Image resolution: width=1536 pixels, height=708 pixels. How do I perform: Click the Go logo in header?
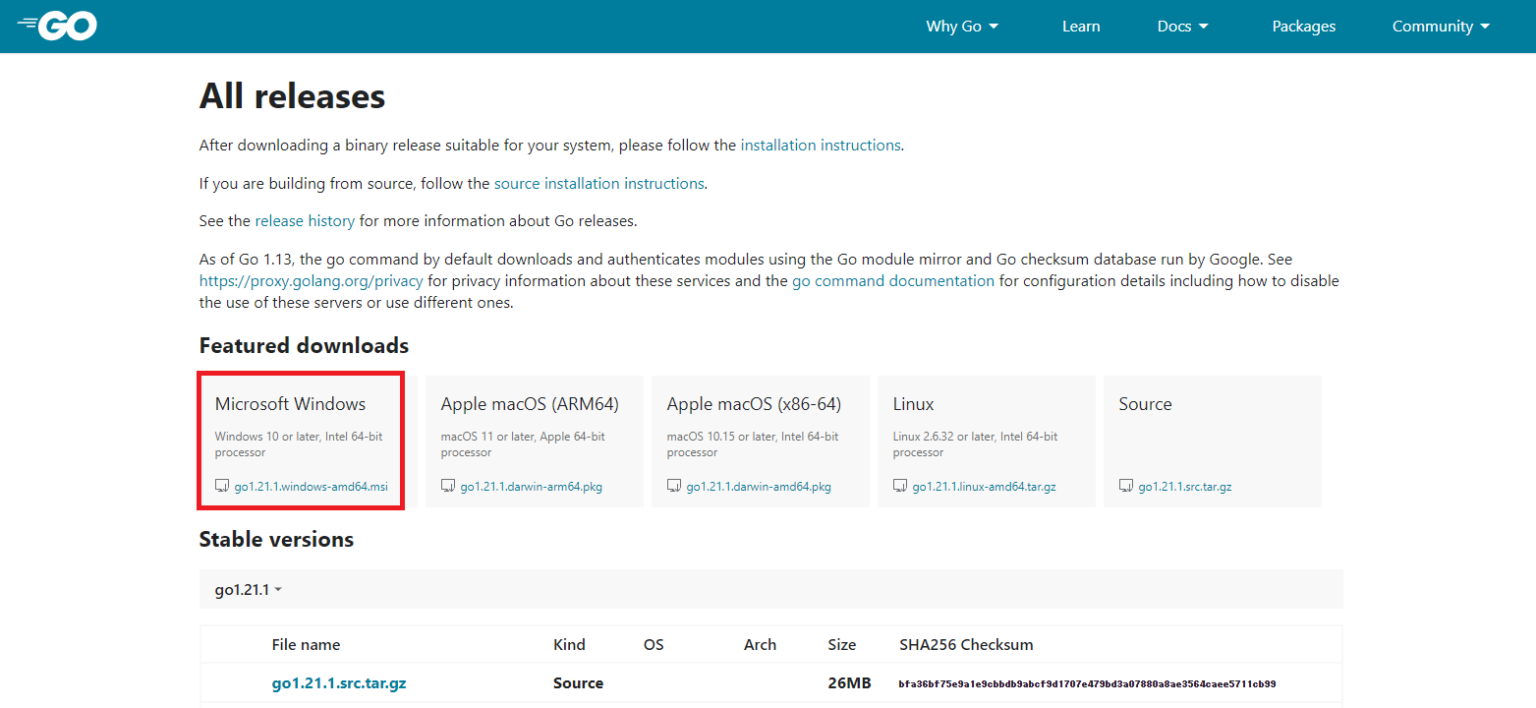pyautogui.click(x=58, y=26)
